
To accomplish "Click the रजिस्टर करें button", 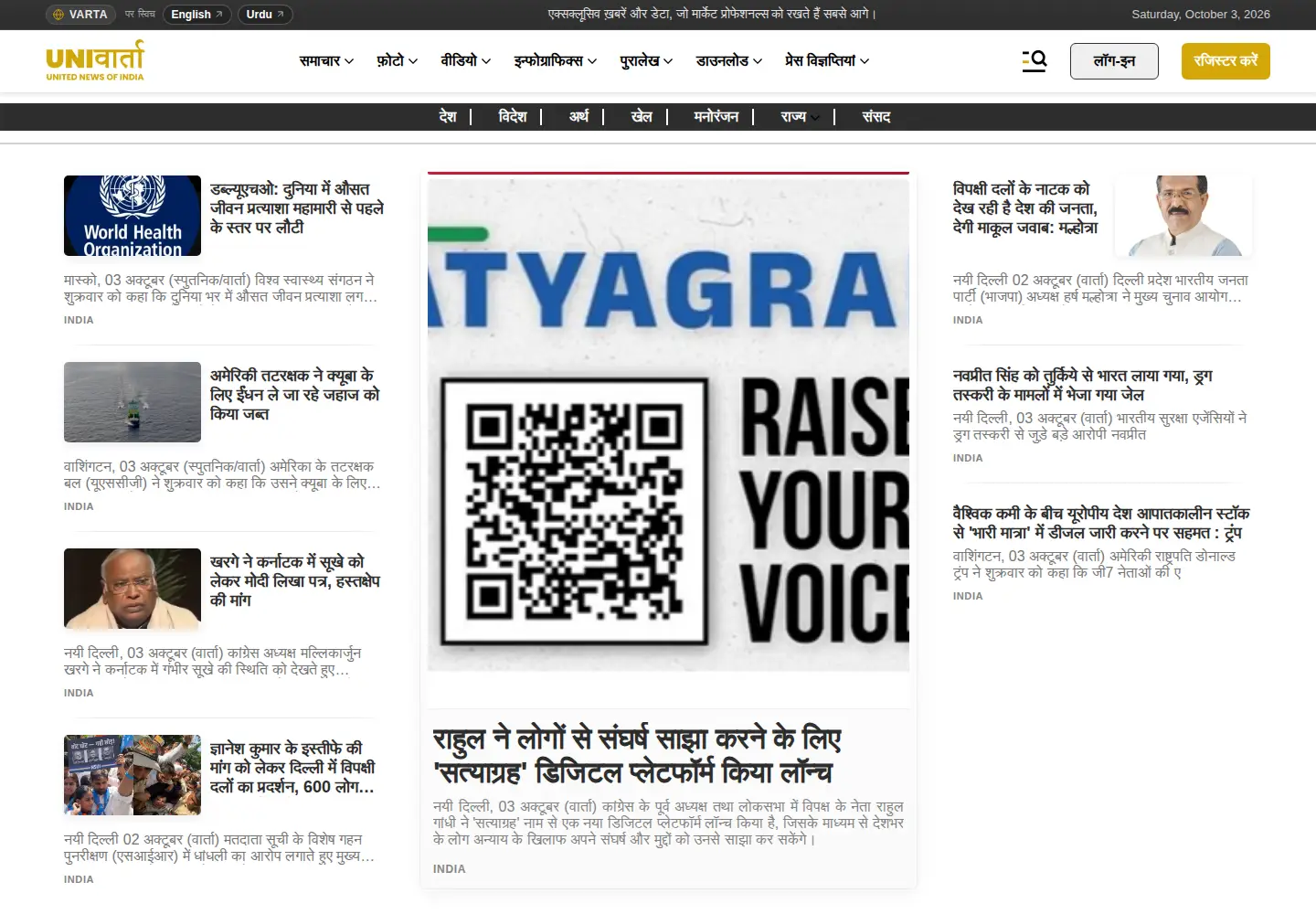I will tap(1226, 61).
